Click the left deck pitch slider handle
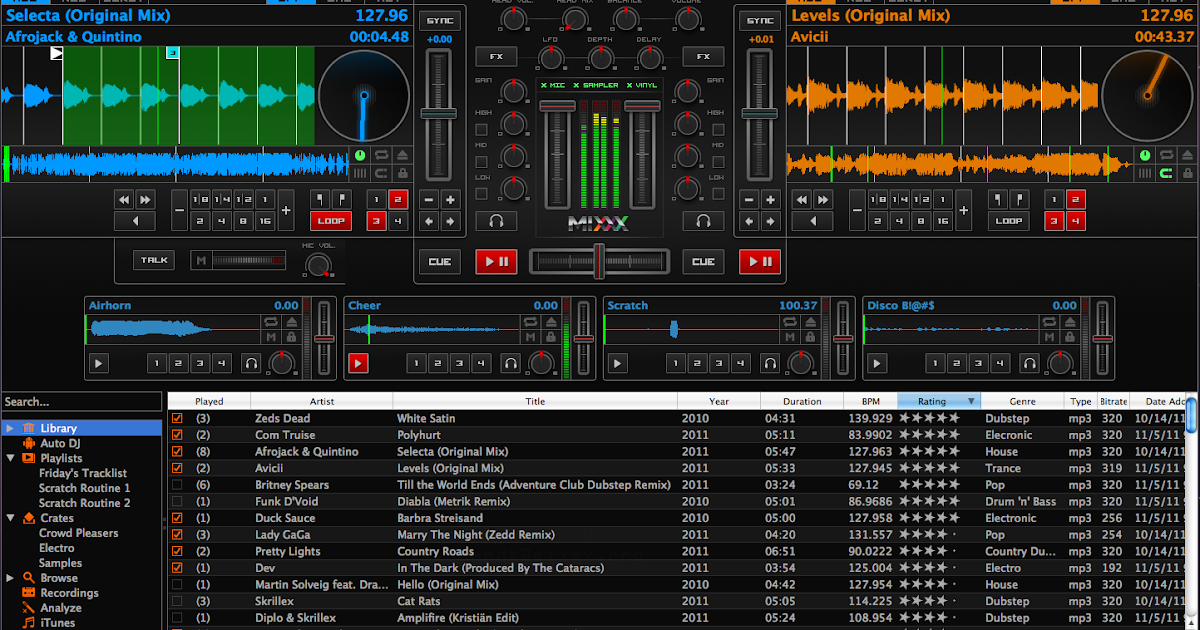This screenshot has width=1200, height=630. [439, 114]
